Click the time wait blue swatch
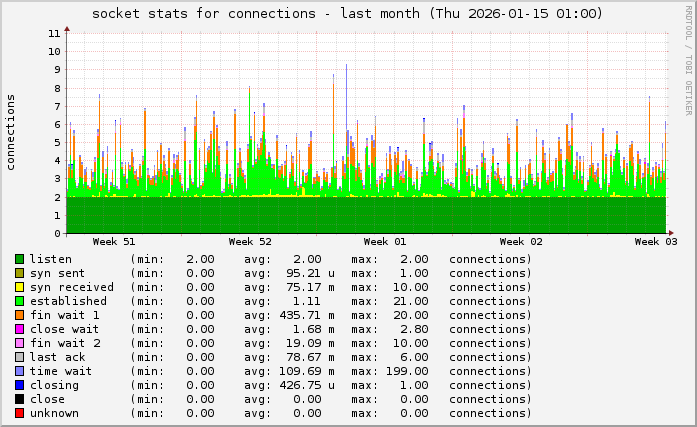The image size is (697, 427). [x=19, y=371]
